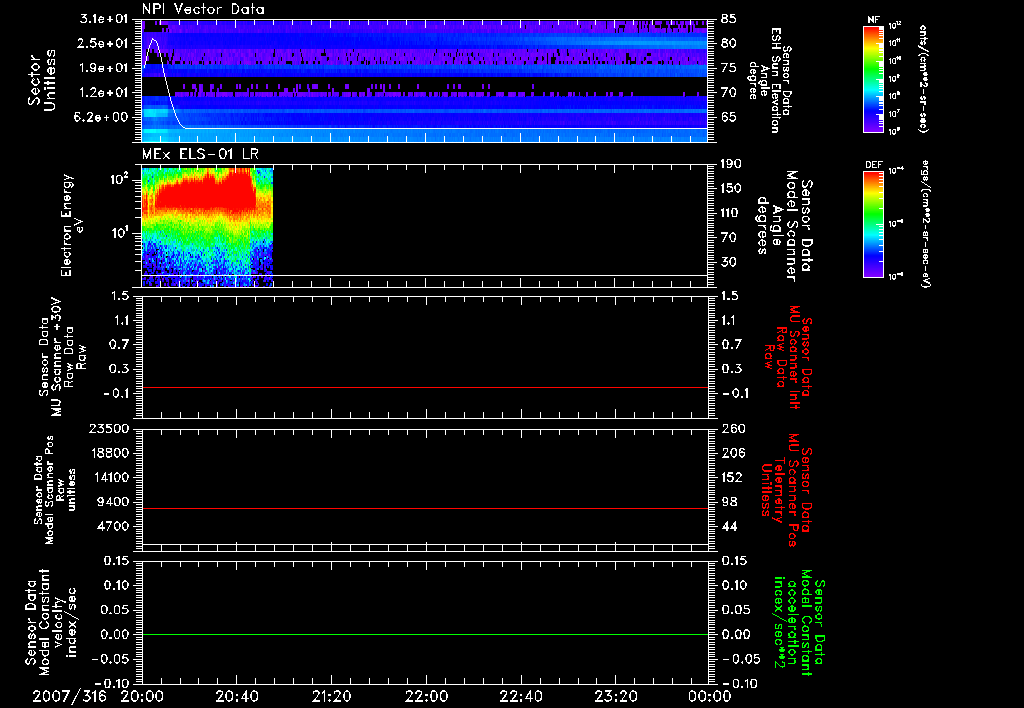The height and width of the screenshot is (708, 1024).
Task: Click the '3.1e+01' sector tick label
Action: coord(103,19)
